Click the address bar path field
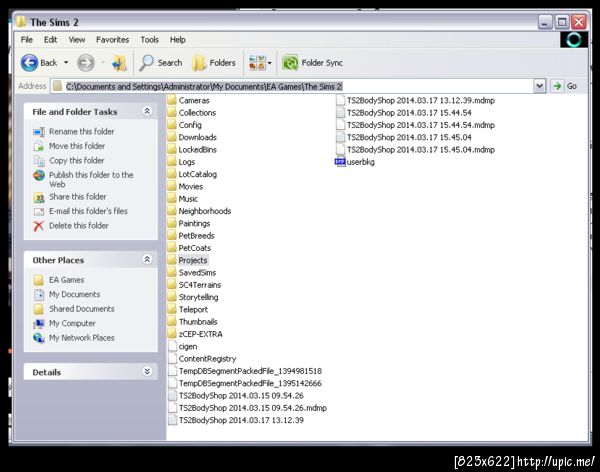 (293, 87)
